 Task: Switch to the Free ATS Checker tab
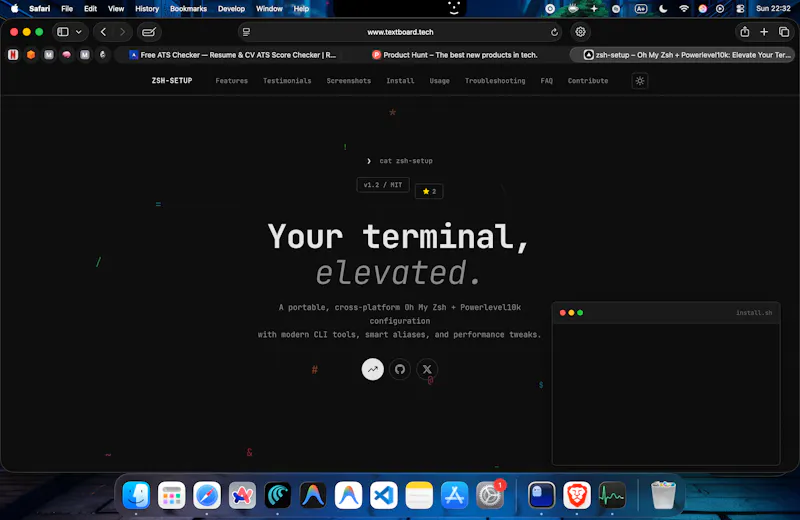(232, 55)
